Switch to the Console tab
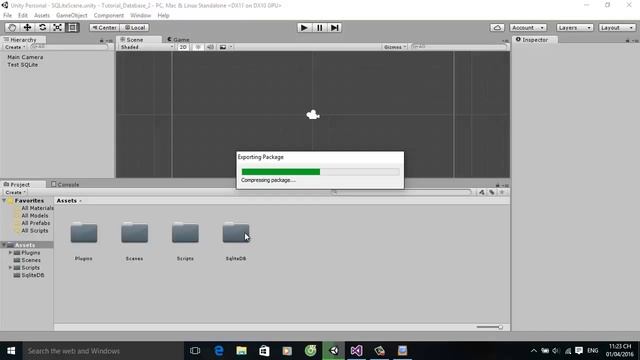Image resolution: width=640 pixels, height=360 pixels. (65, 184)
